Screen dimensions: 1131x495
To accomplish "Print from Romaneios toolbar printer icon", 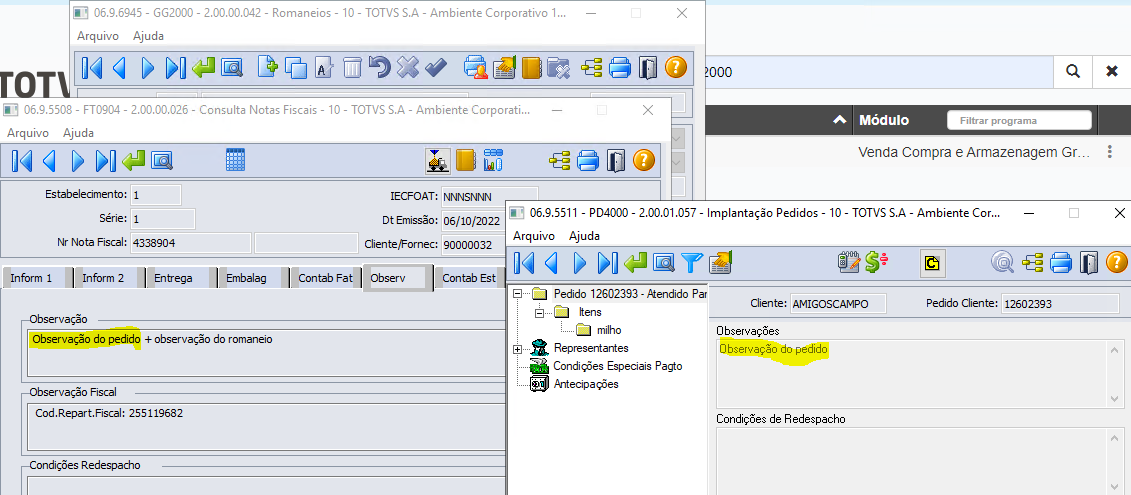I will (620, 68).
